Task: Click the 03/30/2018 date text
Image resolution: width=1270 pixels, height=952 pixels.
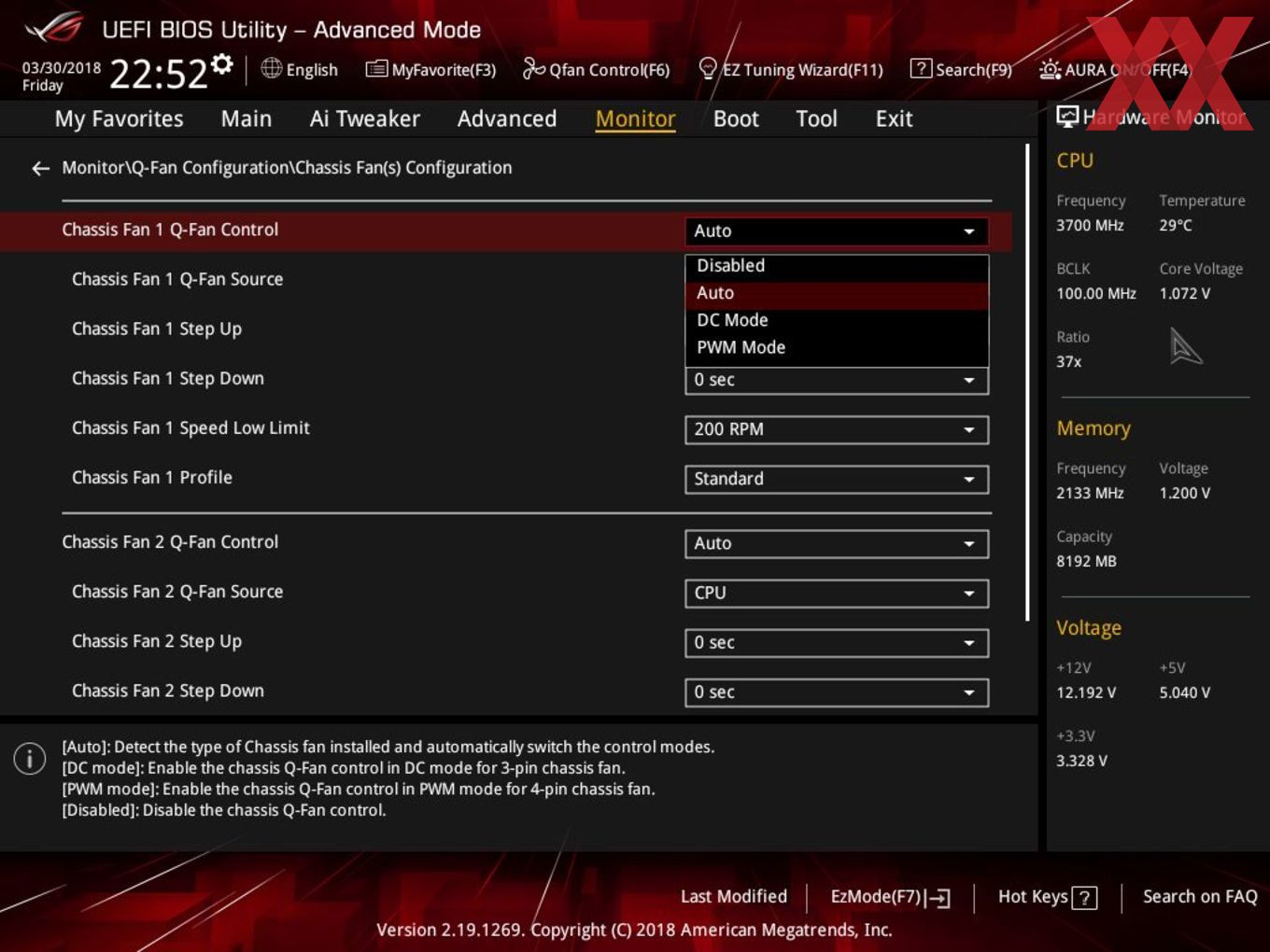Action: 62,67
